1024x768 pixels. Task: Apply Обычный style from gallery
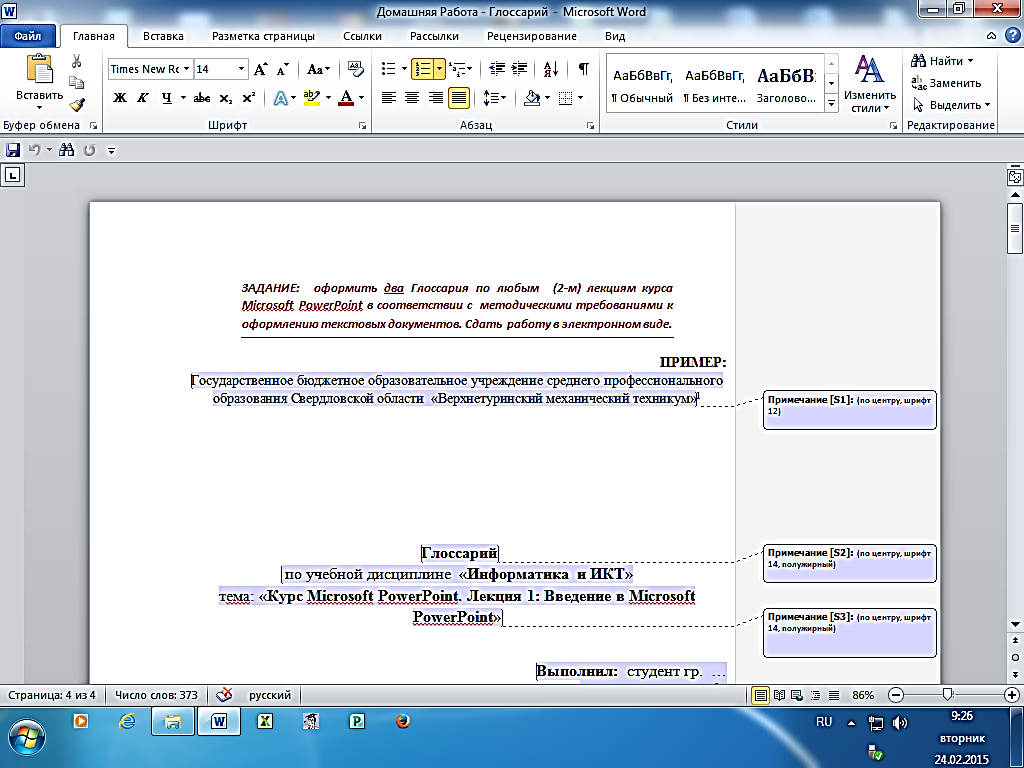(x=642, y=86)
